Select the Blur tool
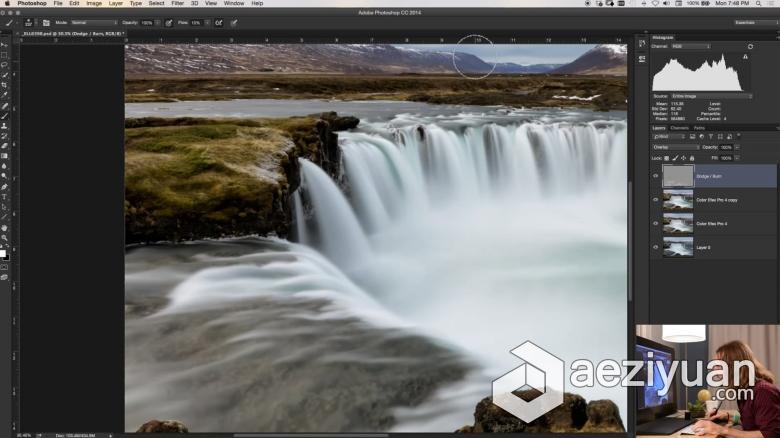 point(4,166)
